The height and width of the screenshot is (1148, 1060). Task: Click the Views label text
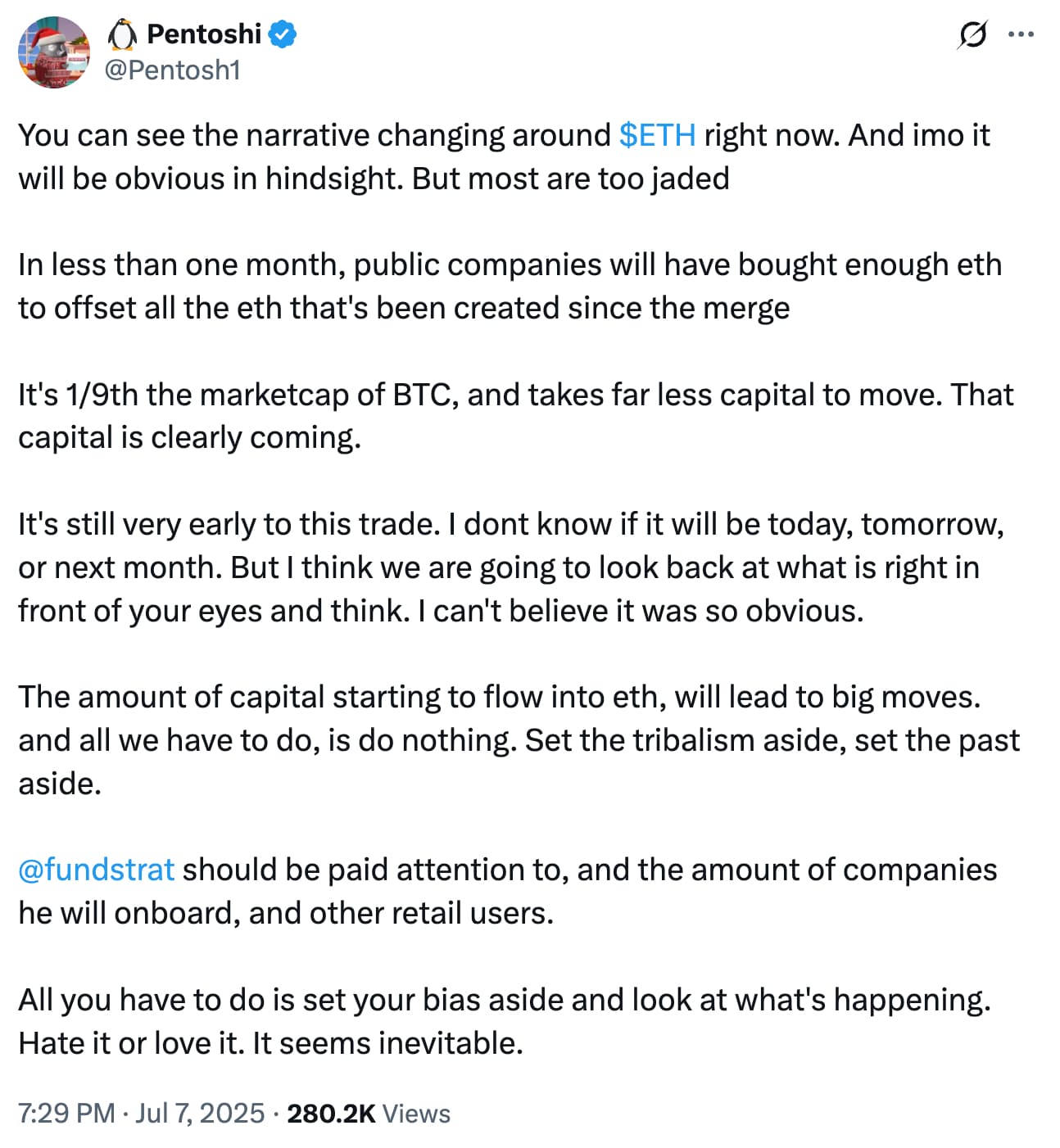point(416,1114)
